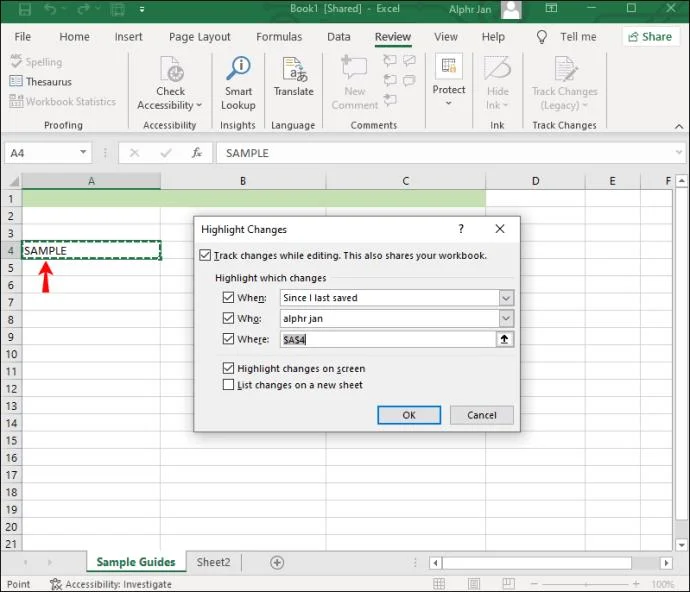This screenshot has width=690, height=592.
Task: Switch to the Home tab
Action: tap(74, 37)
